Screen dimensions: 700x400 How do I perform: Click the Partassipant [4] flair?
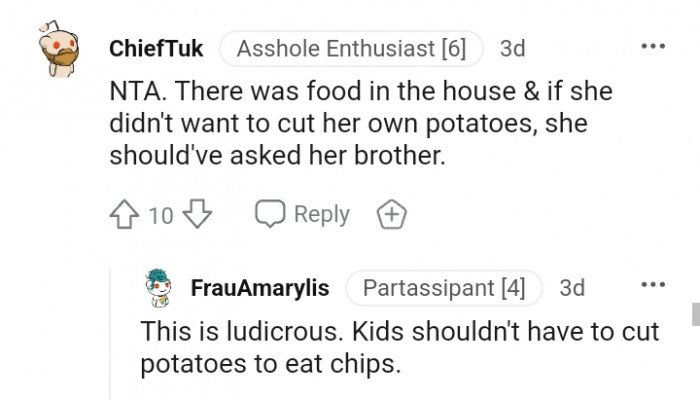tap(443, 288)
